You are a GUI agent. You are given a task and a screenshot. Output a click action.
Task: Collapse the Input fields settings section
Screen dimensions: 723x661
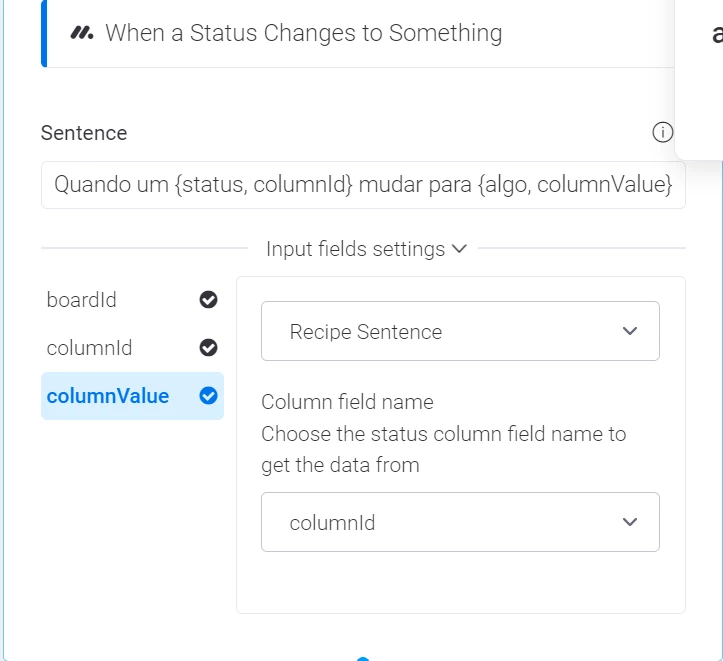click(x=367, y=249)
